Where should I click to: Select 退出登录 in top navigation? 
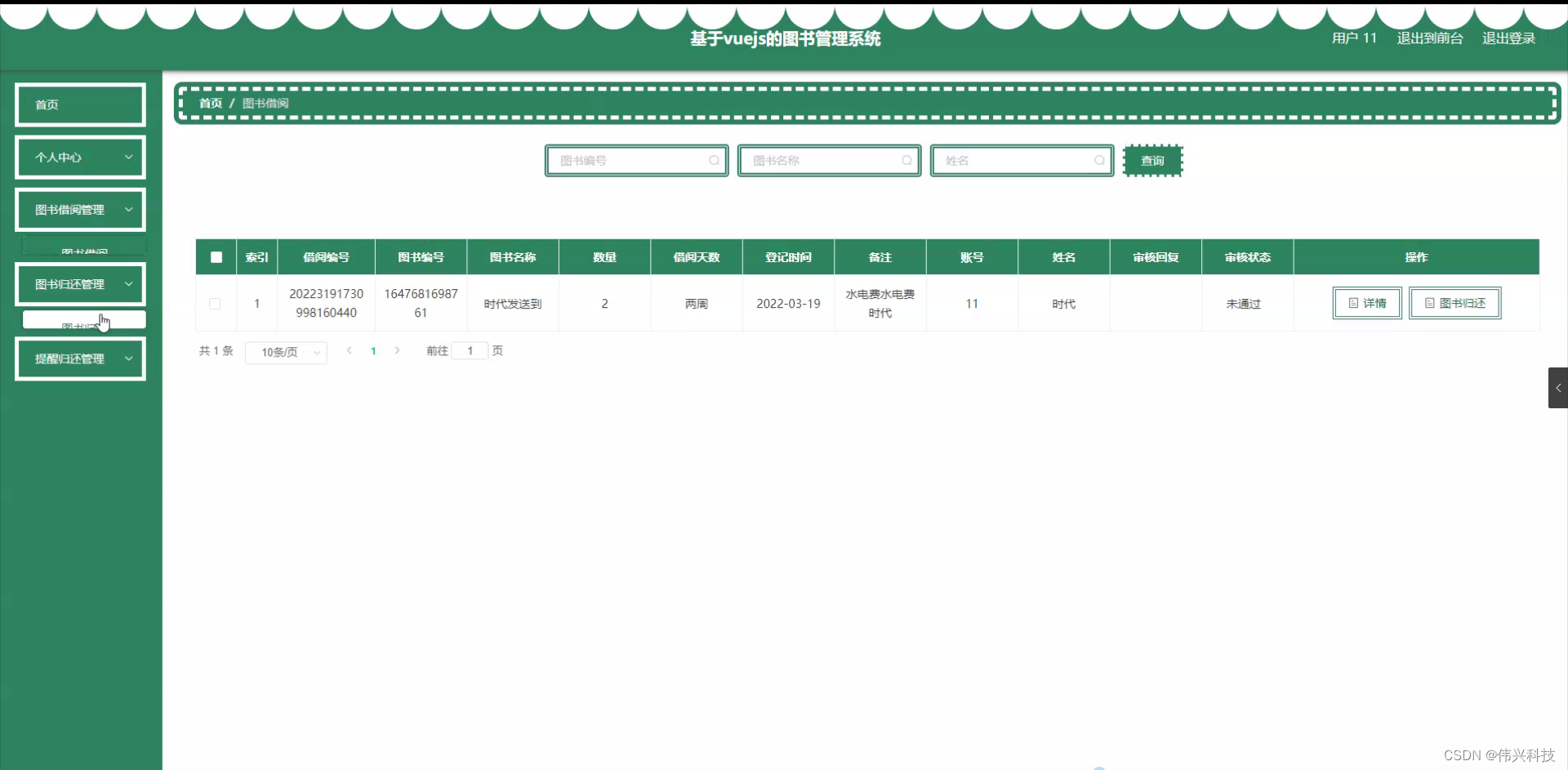1508,38
